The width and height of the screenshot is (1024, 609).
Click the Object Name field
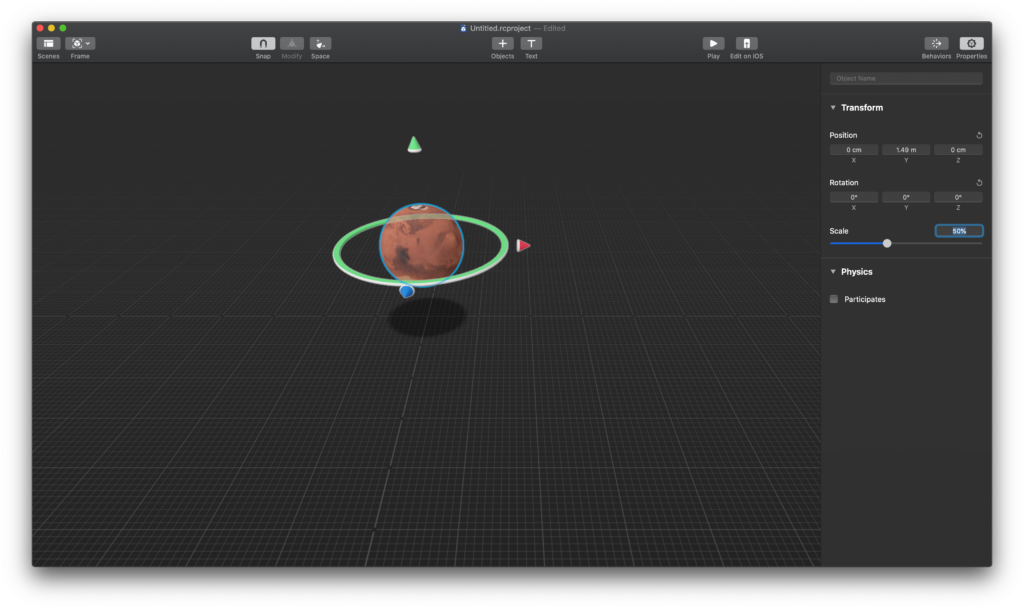point(906,78)
